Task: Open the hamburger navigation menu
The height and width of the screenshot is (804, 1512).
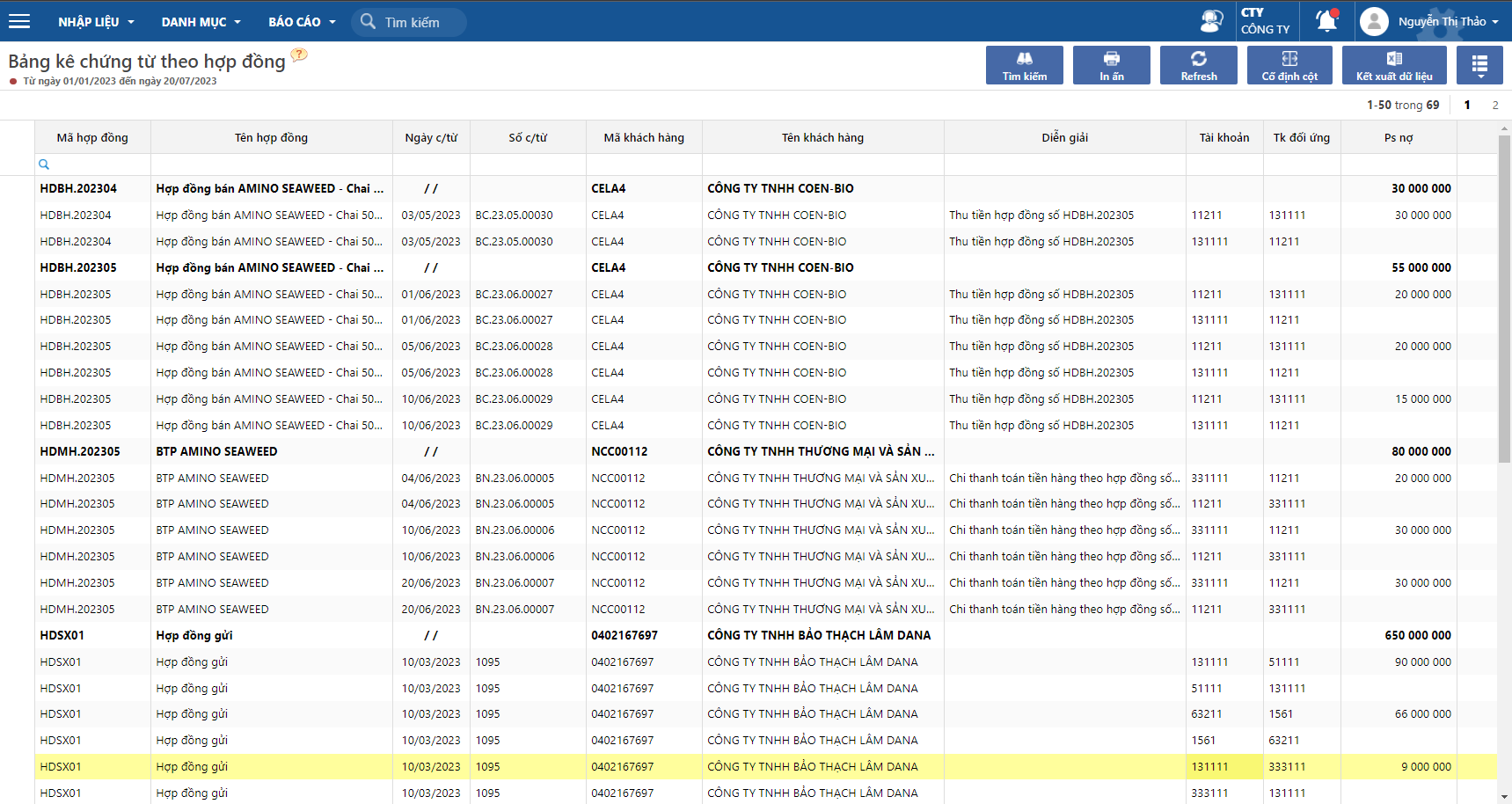Action: pyautogui.click(x=19, y=21)
